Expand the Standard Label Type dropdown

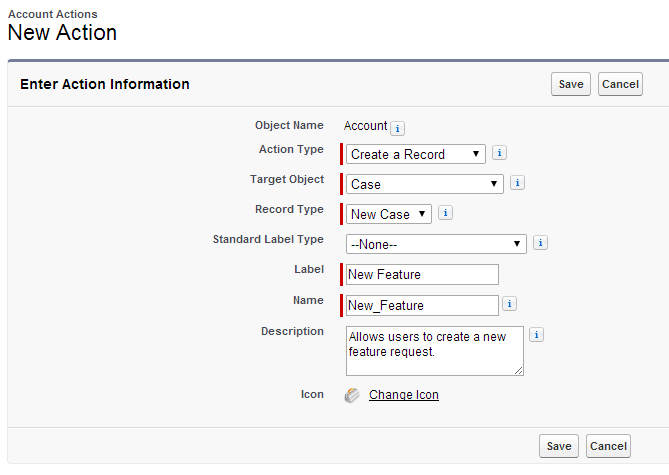[x=436, y=244]
